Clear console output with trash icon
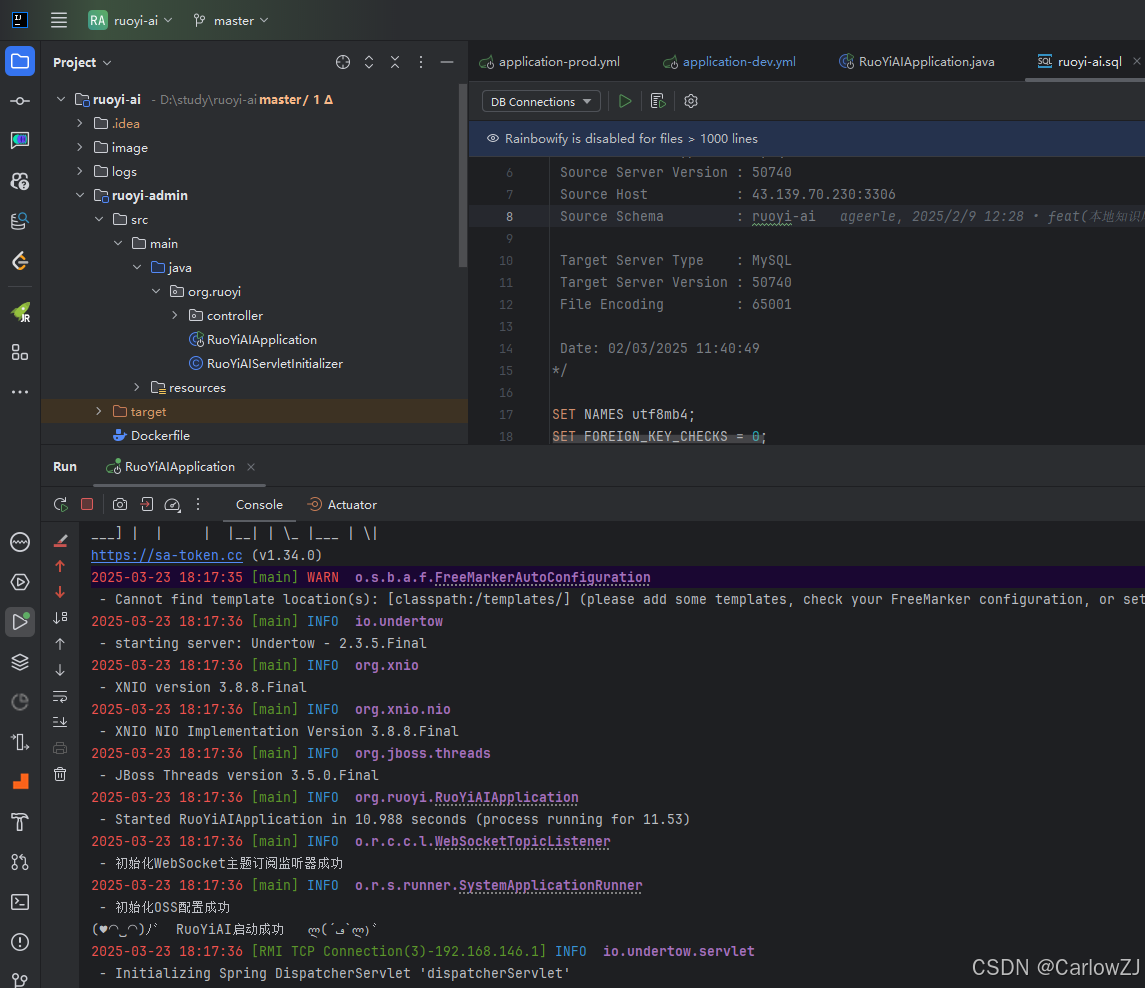Viewport: 1145px width, 988px height. point(60,774)
